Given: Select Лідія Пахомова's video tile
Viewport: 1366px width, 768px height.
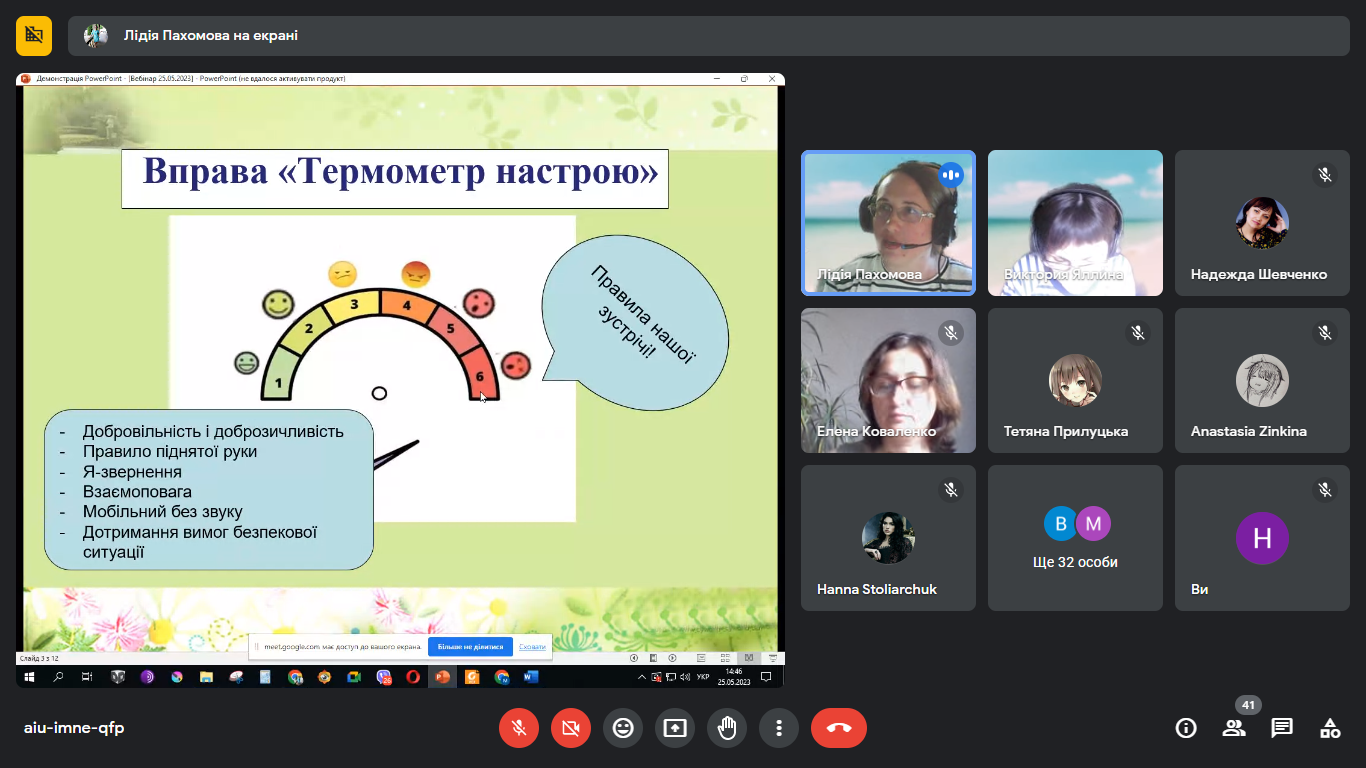Looking at the screenshot, I should 888,223.
